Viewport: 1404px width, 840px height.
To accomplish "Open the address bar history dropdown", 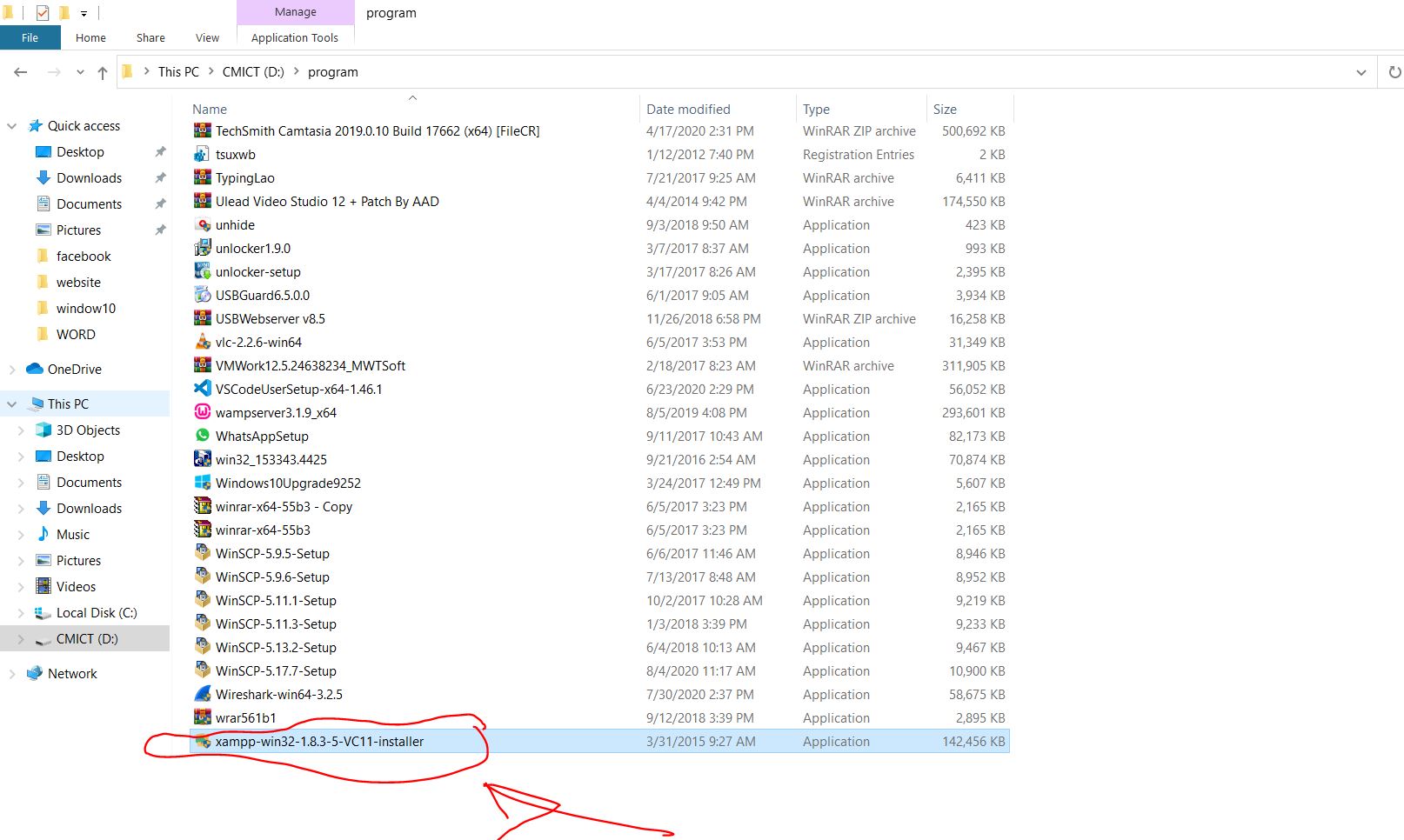I will pos(1361,72).
